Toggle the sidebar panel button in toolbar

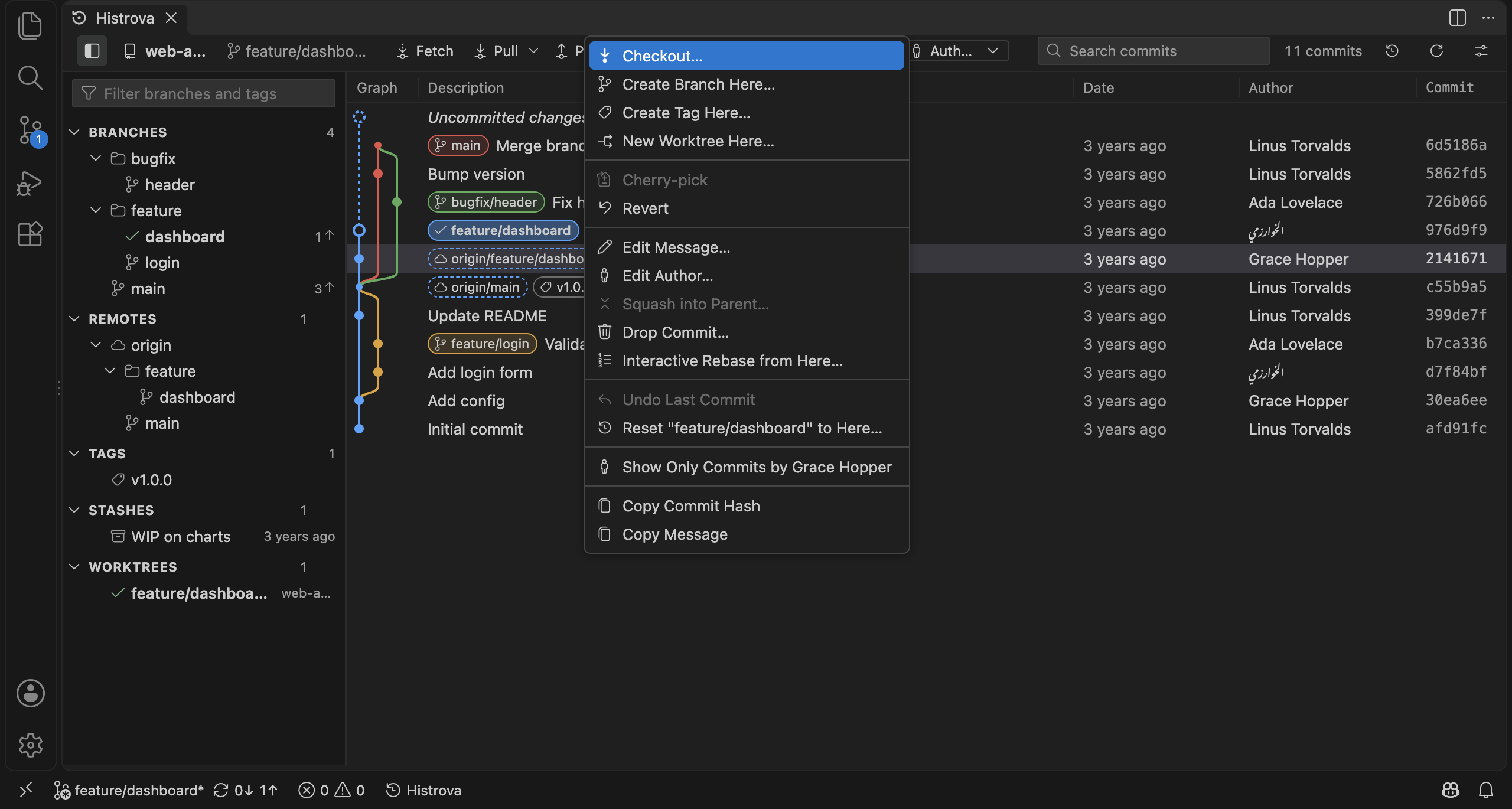click(92, 51)
